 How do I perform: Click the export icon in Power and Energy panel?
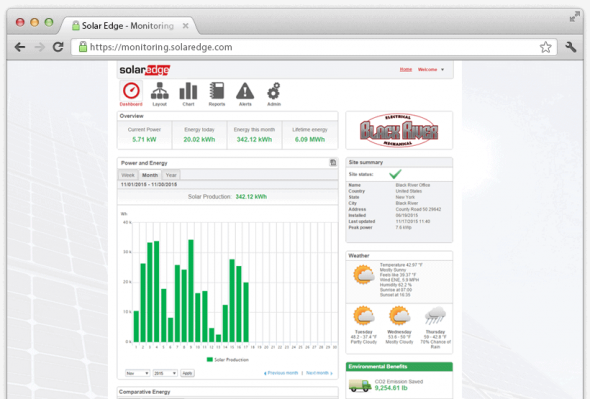[333, 163]
